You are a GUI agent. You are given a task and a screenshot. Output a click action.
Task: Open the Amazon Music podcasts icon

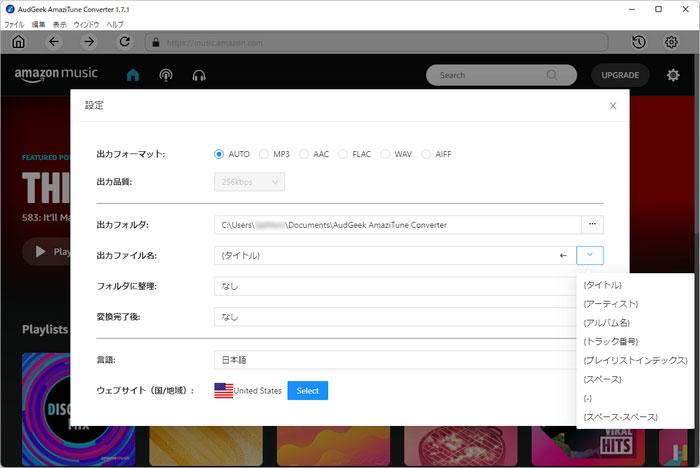click(166, 75)
